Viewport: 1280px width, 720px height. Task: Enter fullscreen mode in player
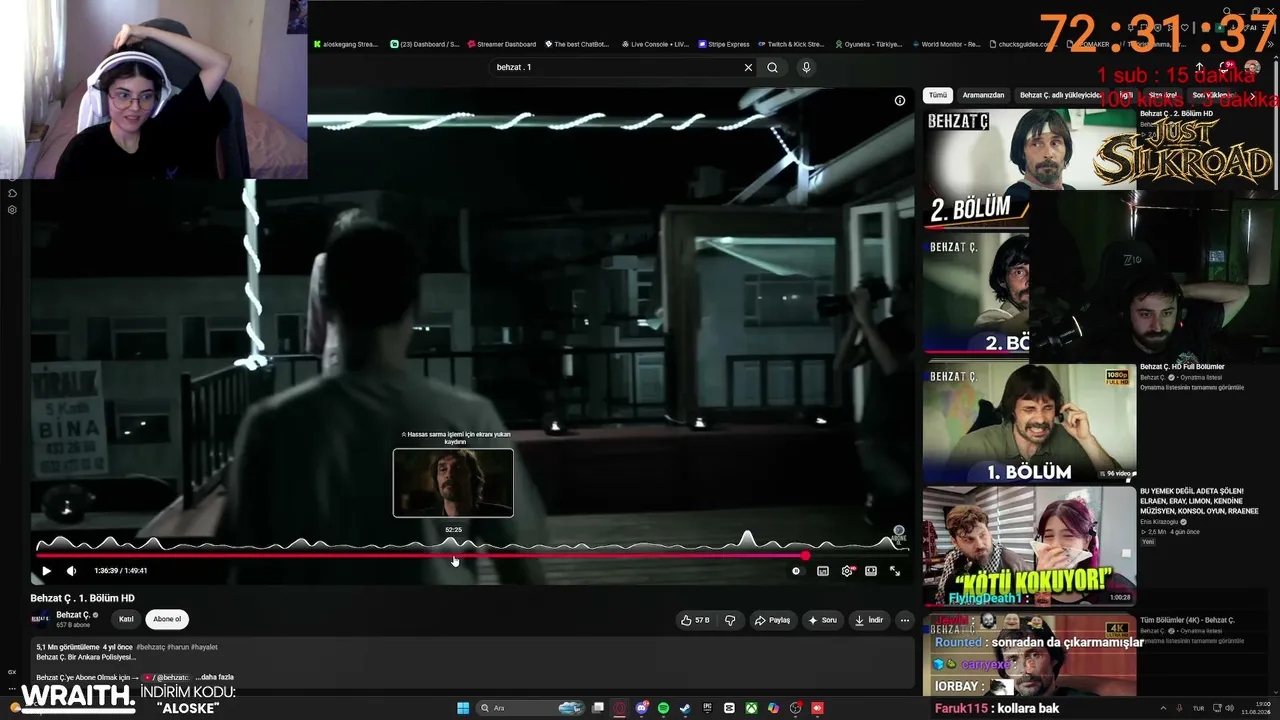895,571
